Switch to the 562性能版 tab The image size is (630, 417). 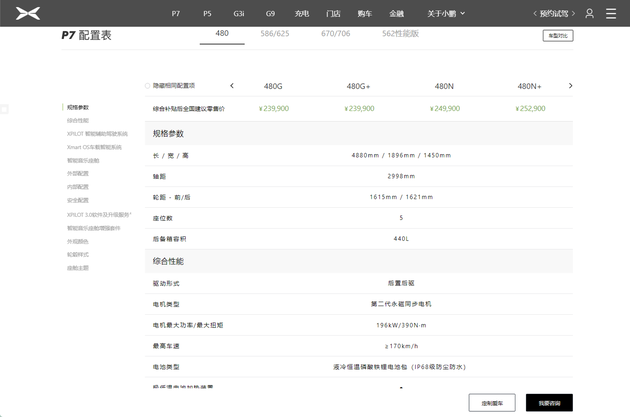coord(400,34)
